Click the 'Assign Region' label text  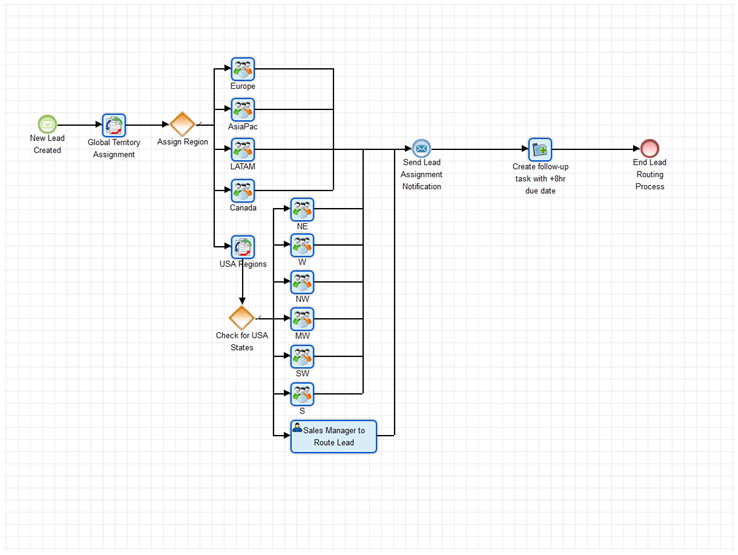[183, 142]
